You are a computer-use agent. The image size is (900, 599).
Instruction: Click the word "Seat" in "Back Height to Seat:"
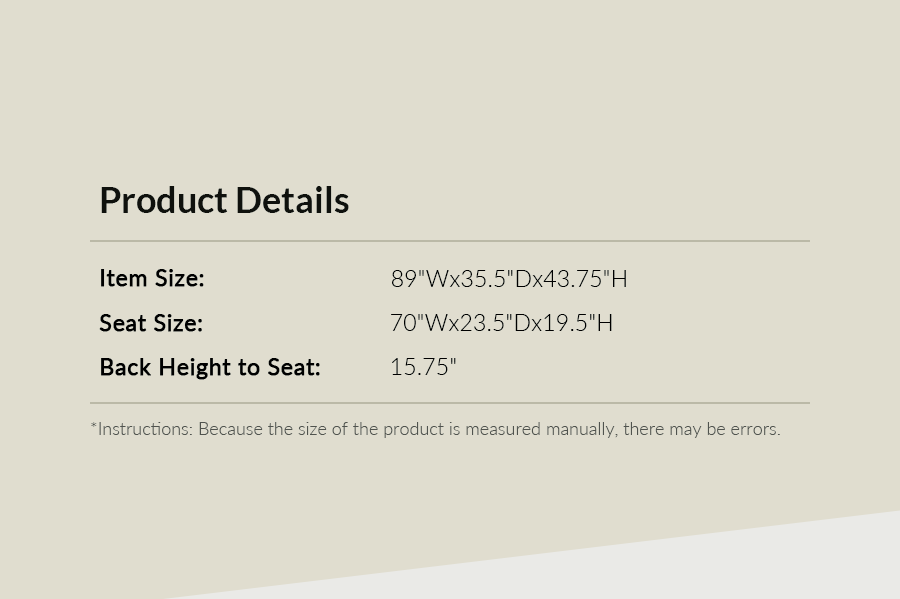pyautogui.click(x=293, y=367)
